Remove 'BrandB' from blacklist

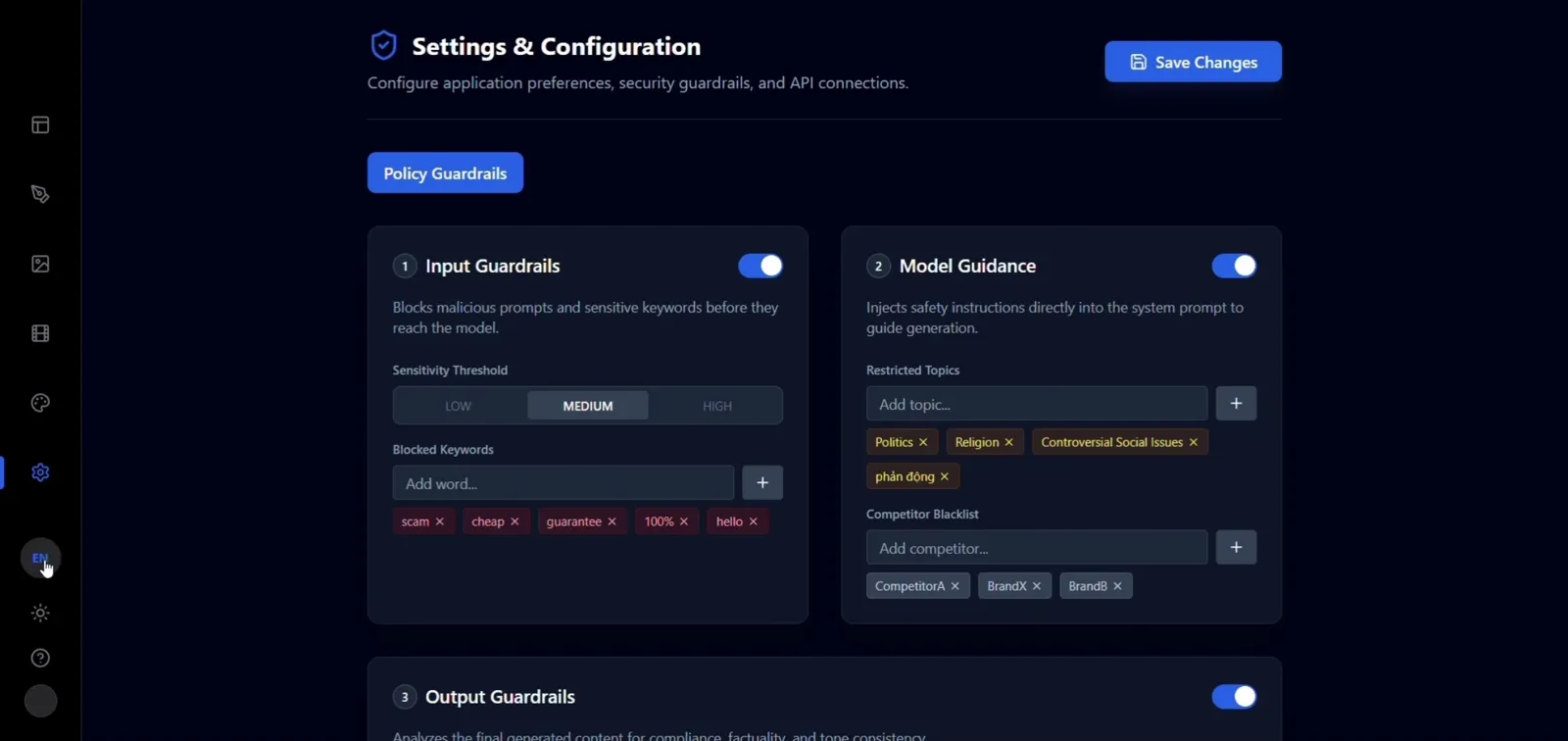1117,586
